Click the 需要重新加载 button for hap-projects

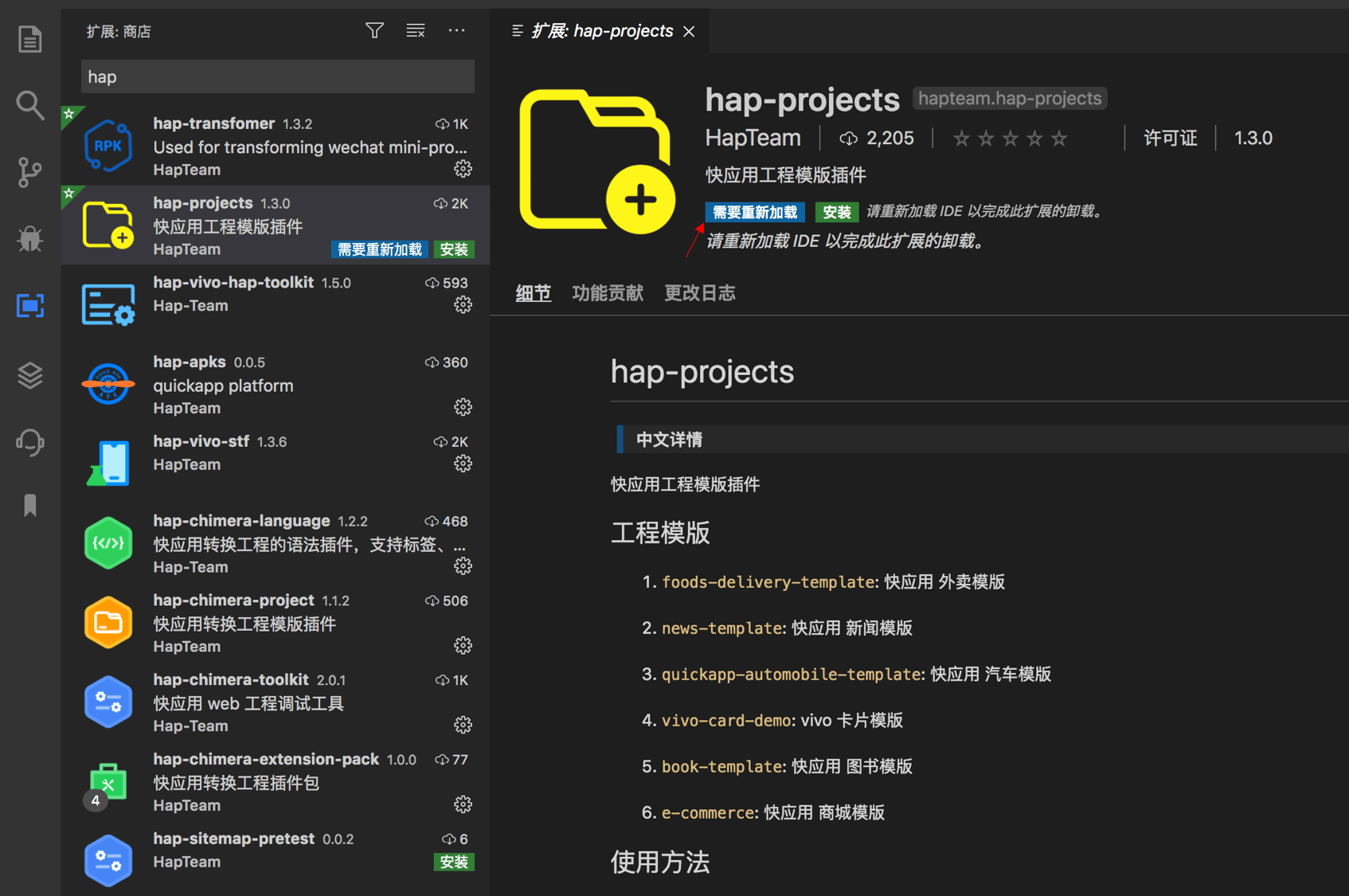coord(754,212)
